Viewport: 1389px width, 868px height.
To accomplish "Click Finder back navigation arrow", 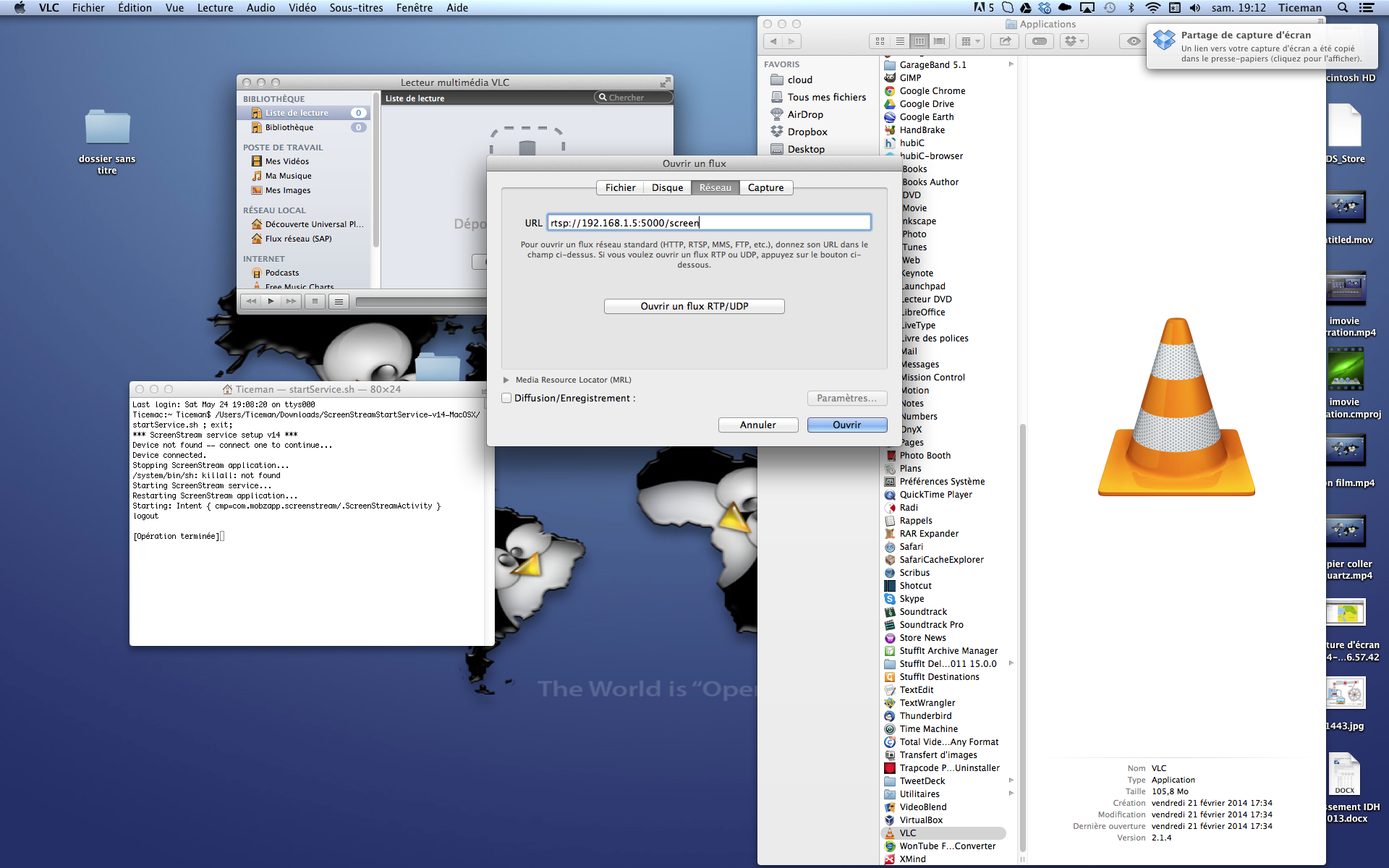I will click(x=773, y=41).
